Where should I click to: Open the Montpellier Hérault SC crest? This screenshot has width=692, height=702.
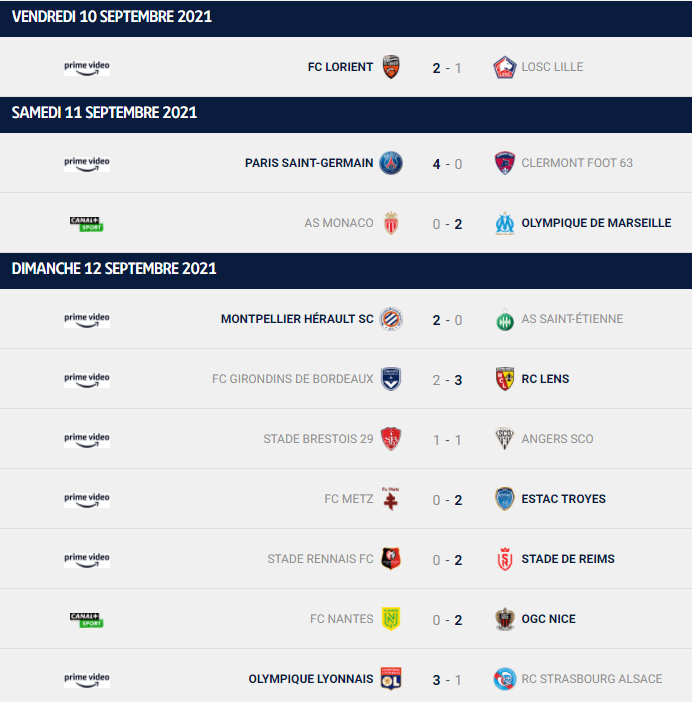[391, 319]
